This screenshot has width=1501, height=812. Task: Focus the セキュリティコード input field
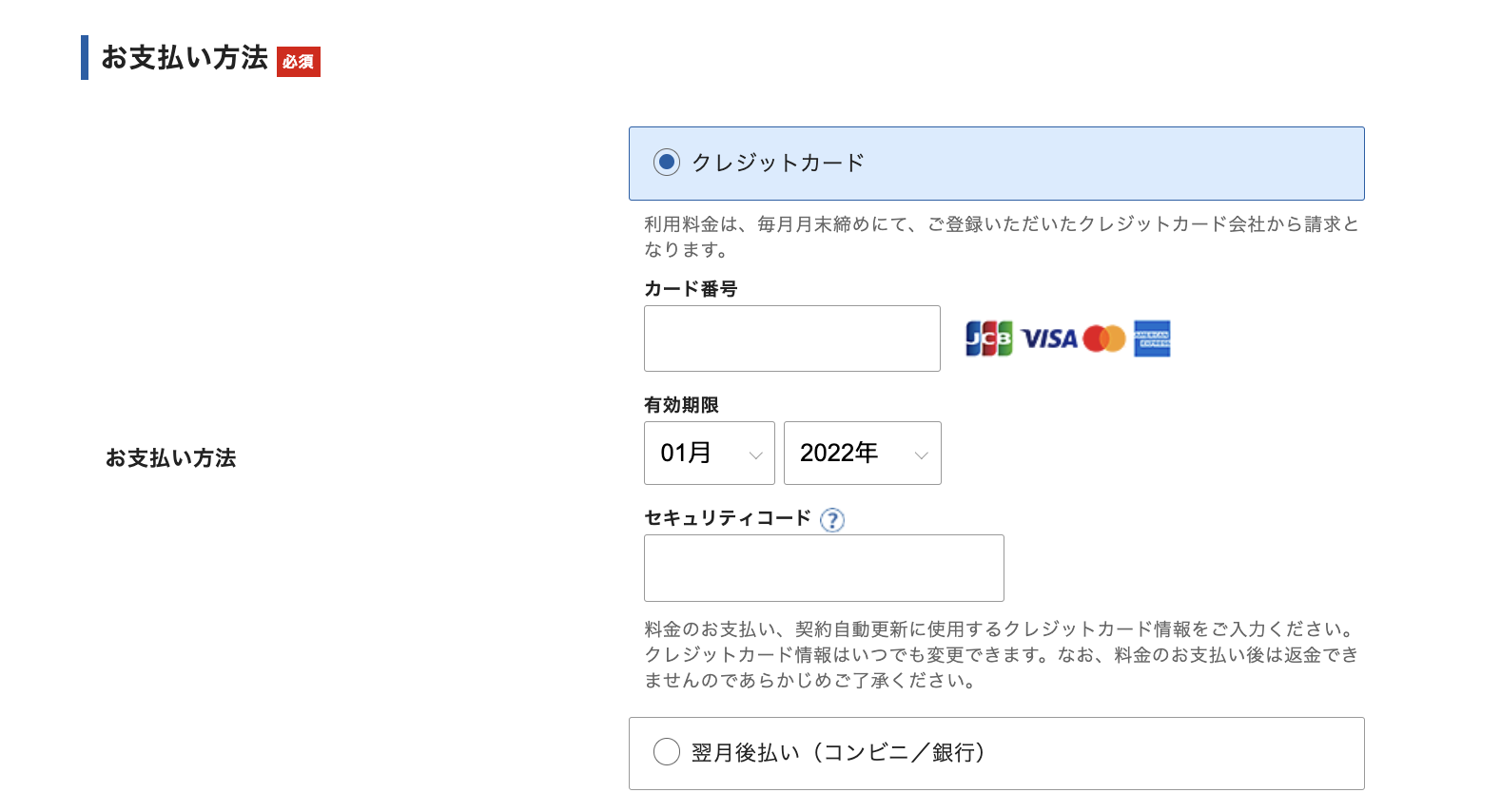[824, 568]
